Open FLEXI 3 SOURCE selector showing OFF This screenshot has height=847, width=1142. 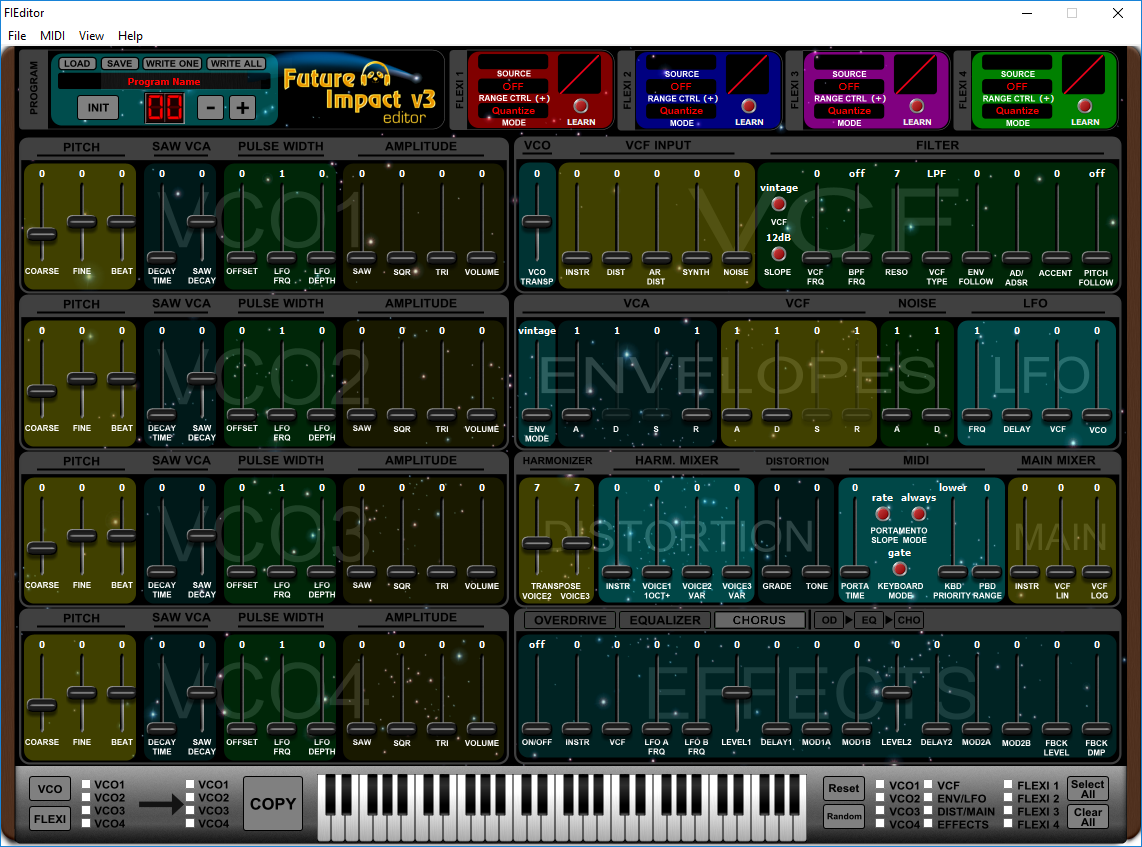(x=849, y=86)
